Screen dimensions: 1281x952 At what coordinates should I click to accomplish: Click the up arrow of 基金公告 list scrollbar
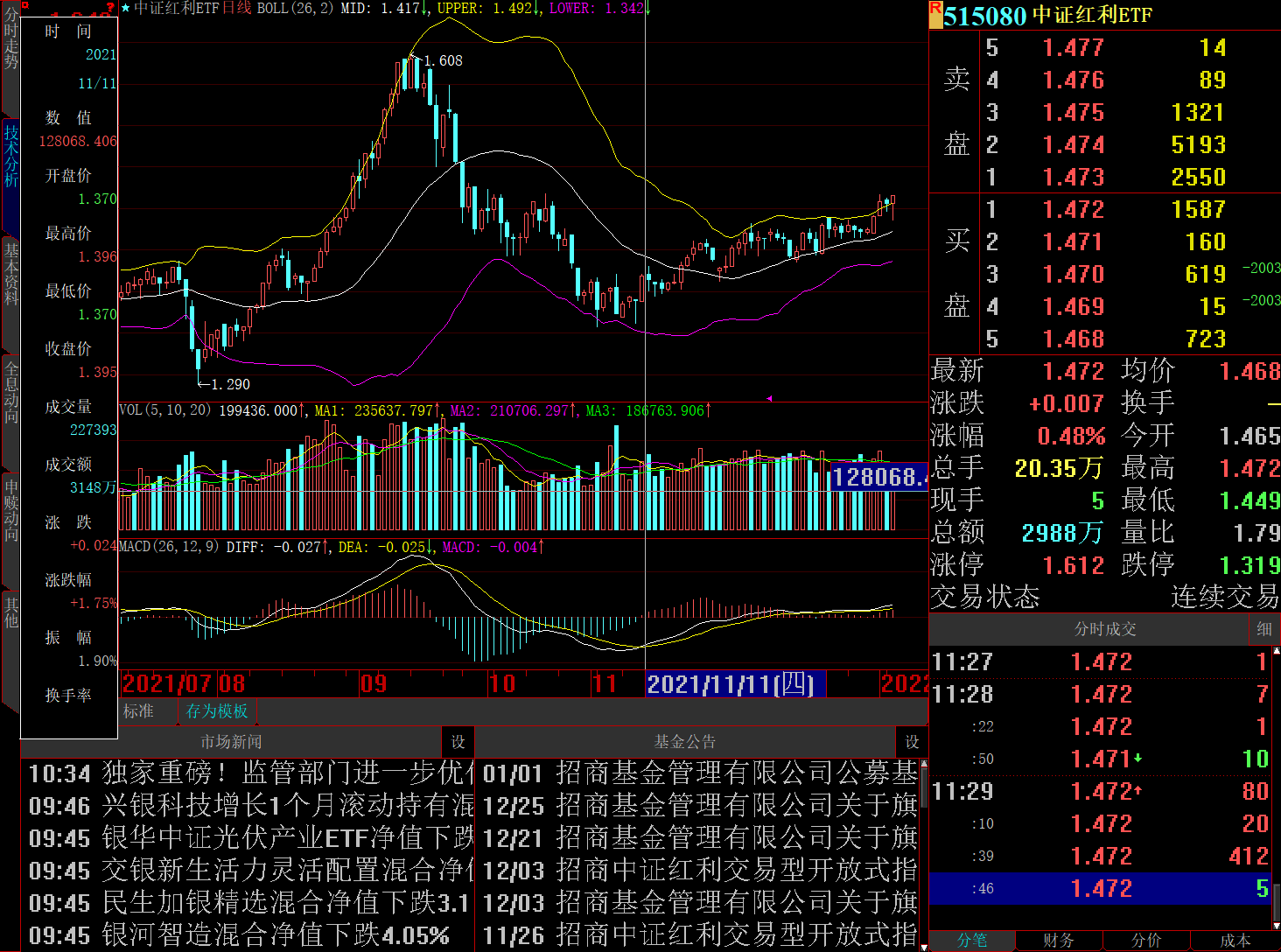point(923,765)
